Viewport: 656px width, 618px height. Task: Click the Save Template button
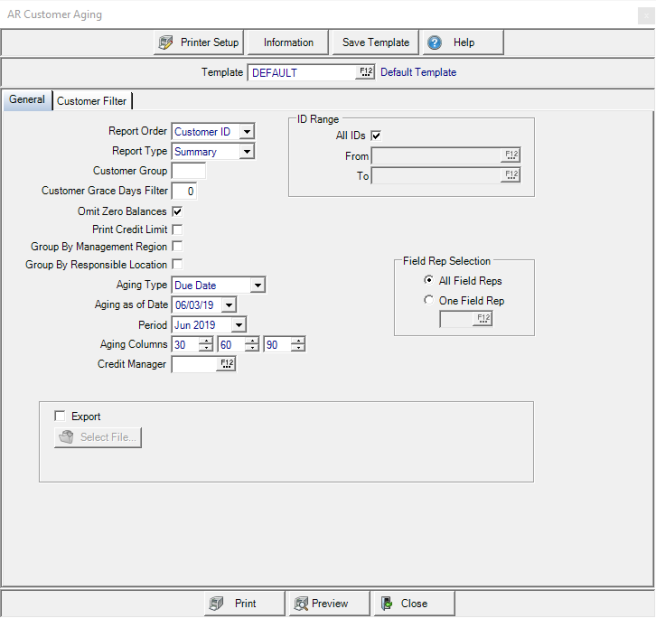point(375,43)
